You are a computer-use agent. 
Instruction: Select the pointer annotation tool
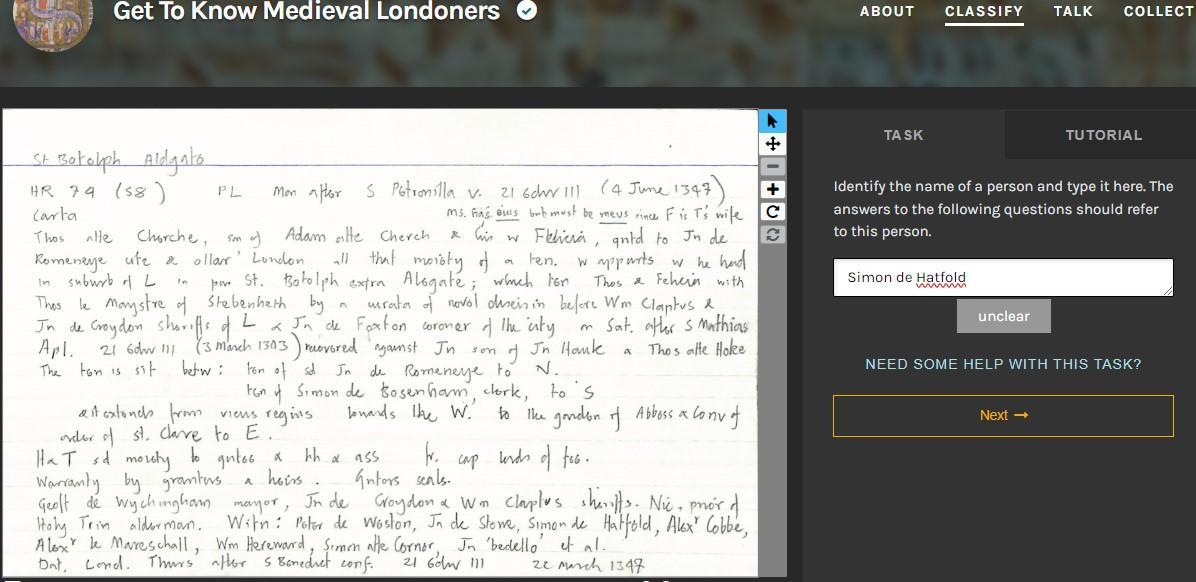point(772,121)
